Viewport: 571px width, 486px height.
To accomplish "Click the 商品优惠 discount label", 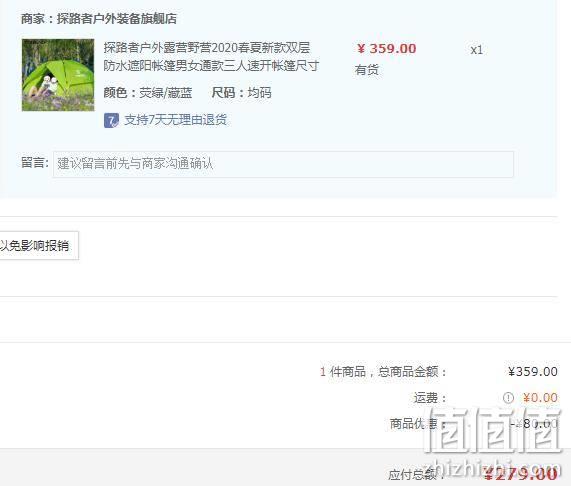I will click(417, 424).
